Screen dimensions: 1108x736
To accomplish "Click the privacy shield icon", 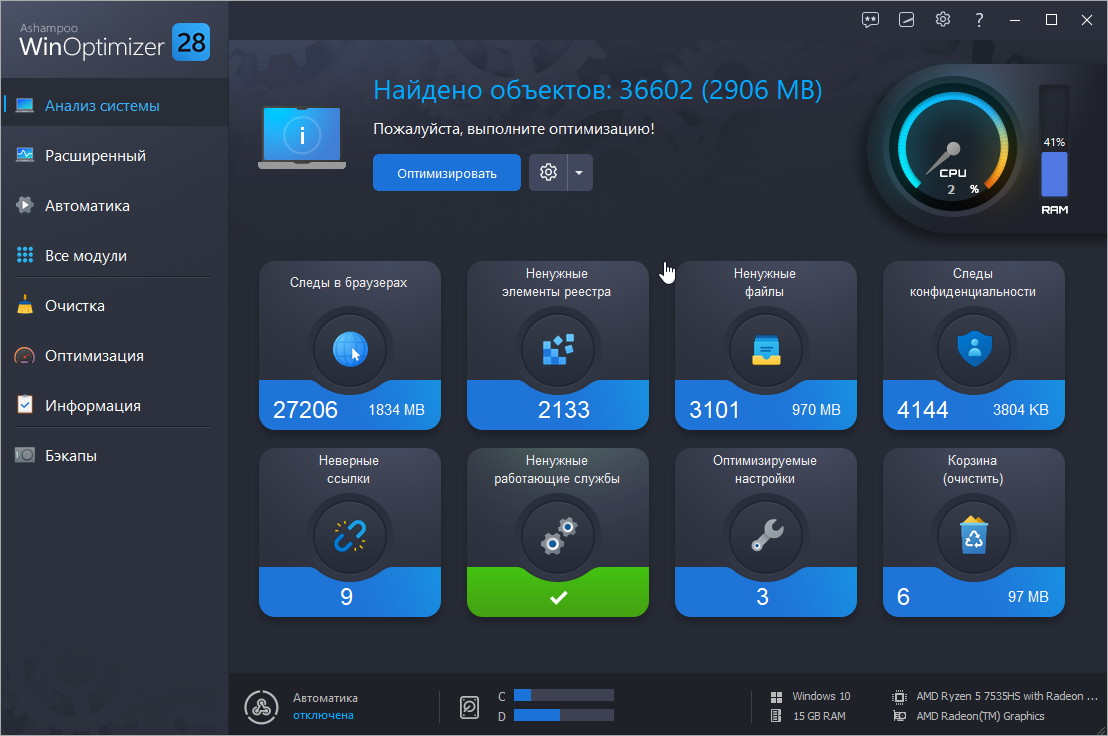I will tap(974, 350).
